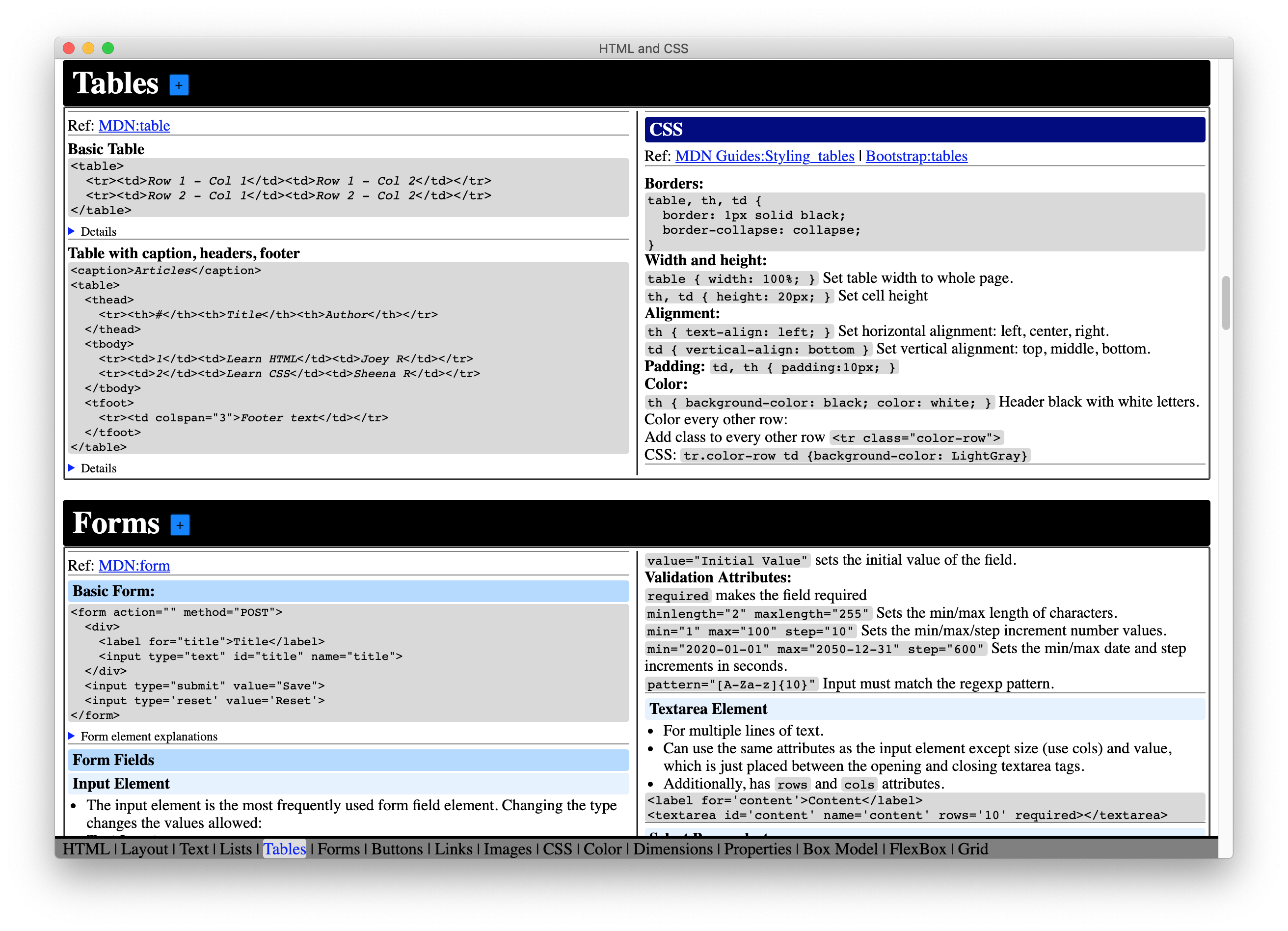Open the Bootstrap:tables link
The height and width of the screenshot is (931, 1288).
tap(916, 156)
